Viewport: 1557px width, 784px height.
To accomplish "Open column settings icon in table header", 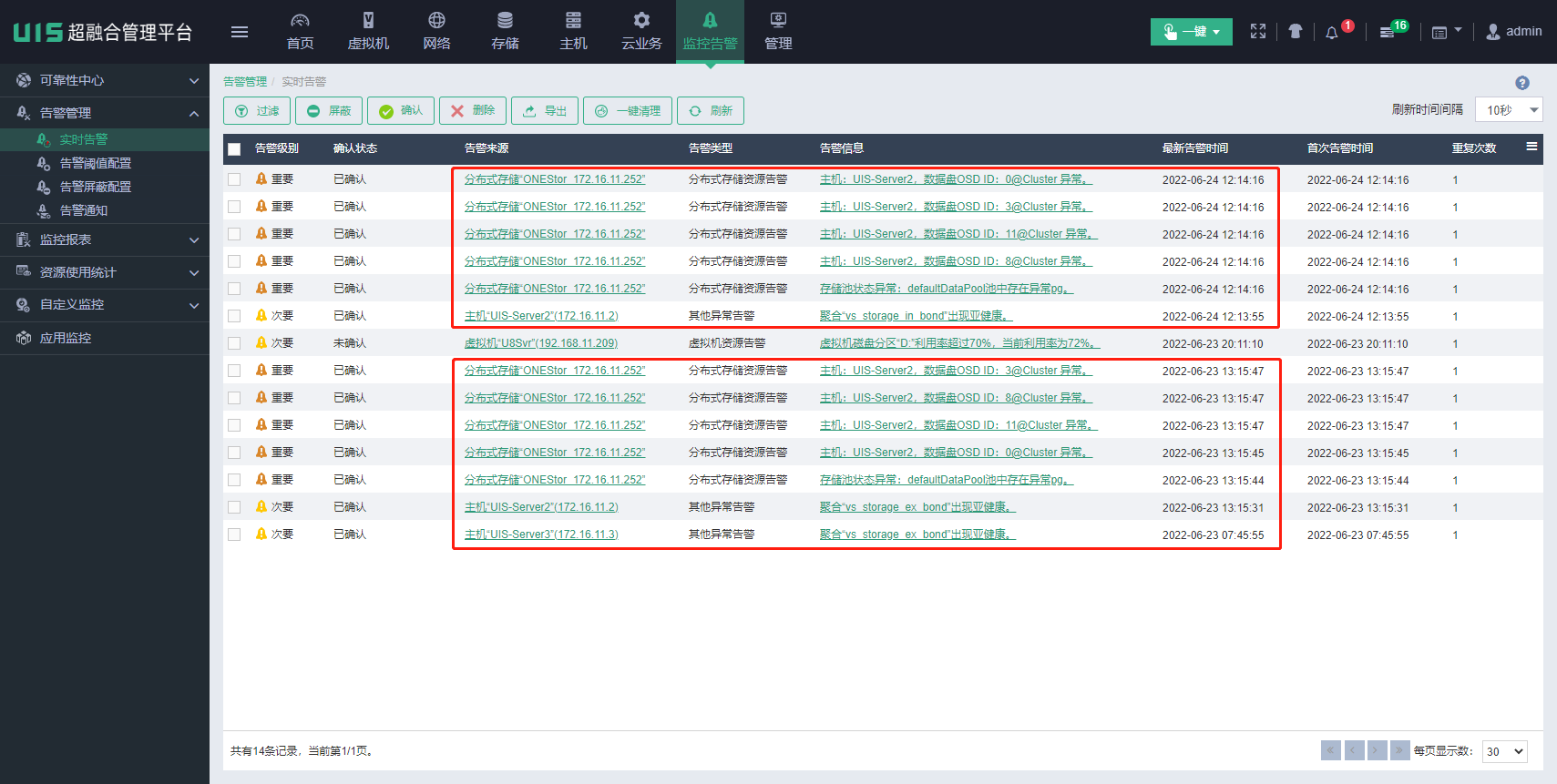I will tap(1531, 147).
